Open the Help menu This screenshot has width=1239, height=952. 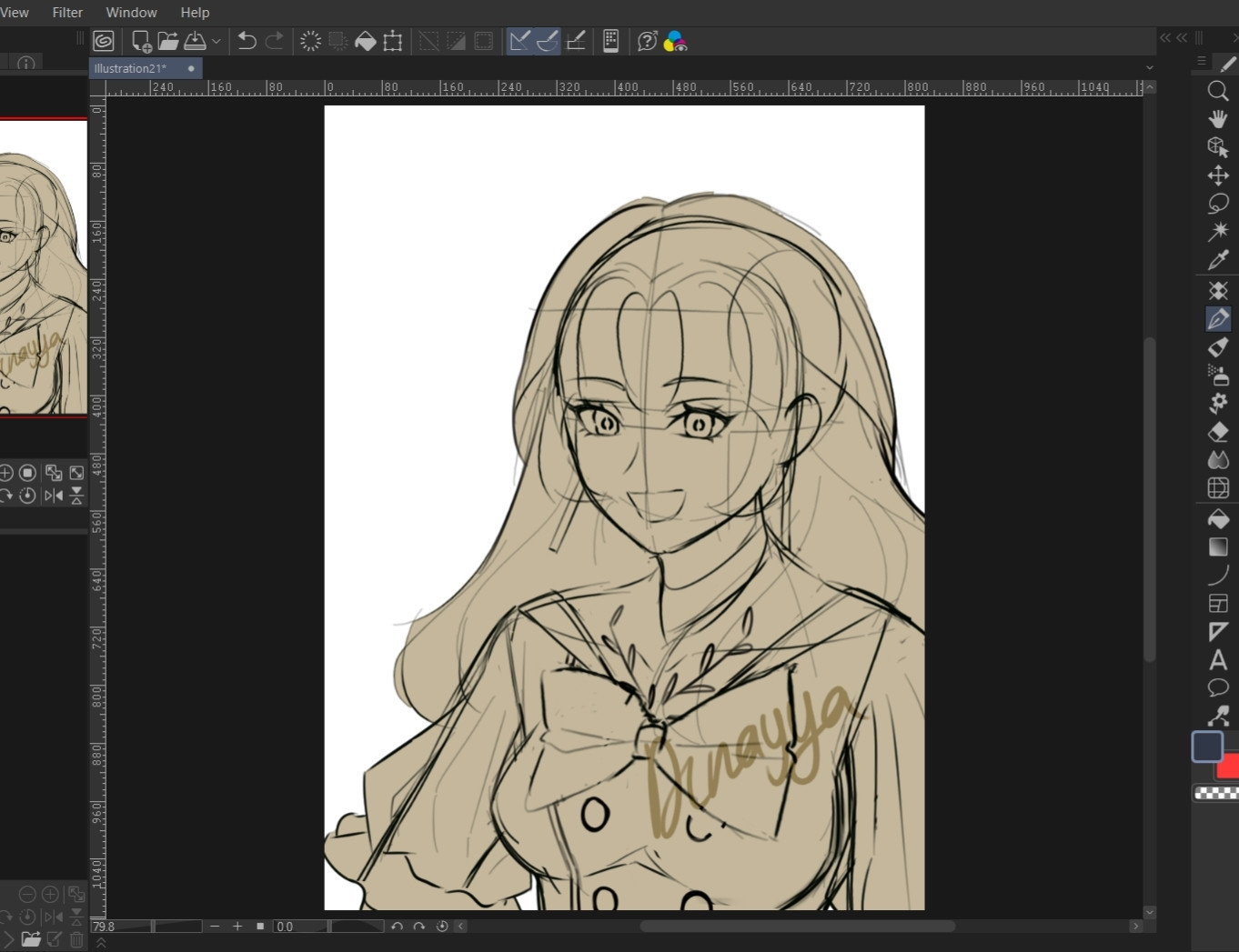[195, 13]
